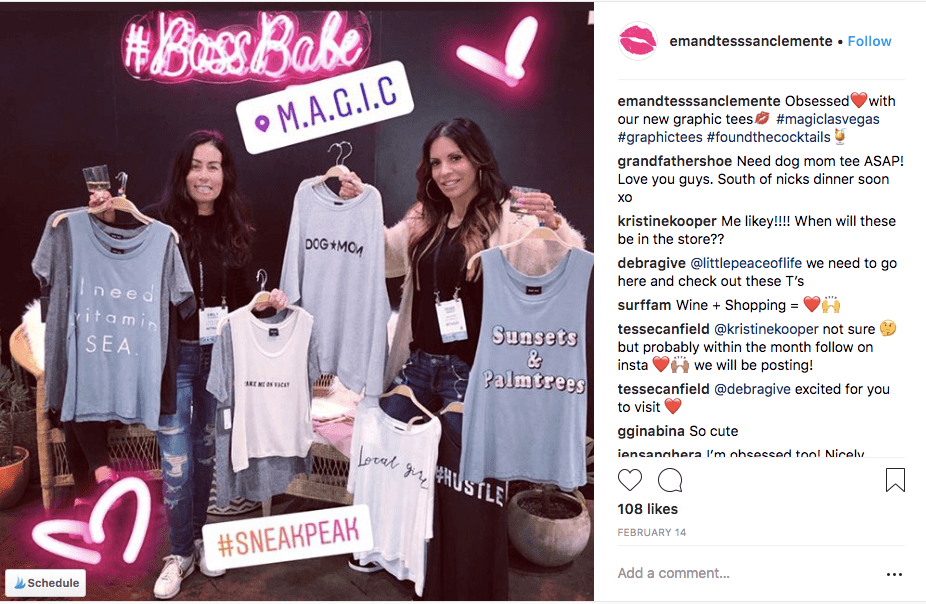Screen dimensions: 926x604
Task: Click the Schedule button on the photo
Action: click(46, 583)
